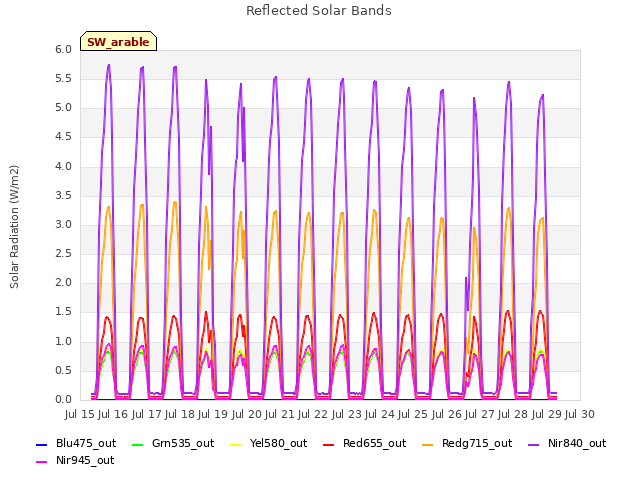The height and width of the screenshot is (480, 640).
Task: Click the 4.5 y-axis tick label
Action: [63, 137]
